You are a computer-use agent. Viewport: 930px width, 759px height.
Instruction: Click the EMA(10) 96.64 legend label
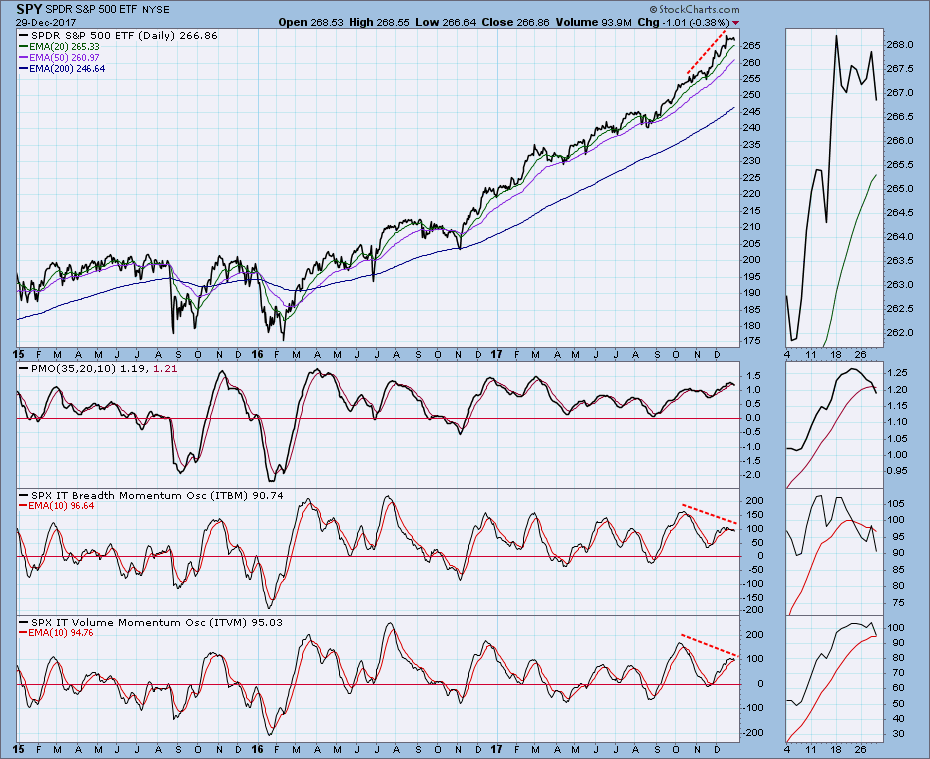click(x=61, y=506)
